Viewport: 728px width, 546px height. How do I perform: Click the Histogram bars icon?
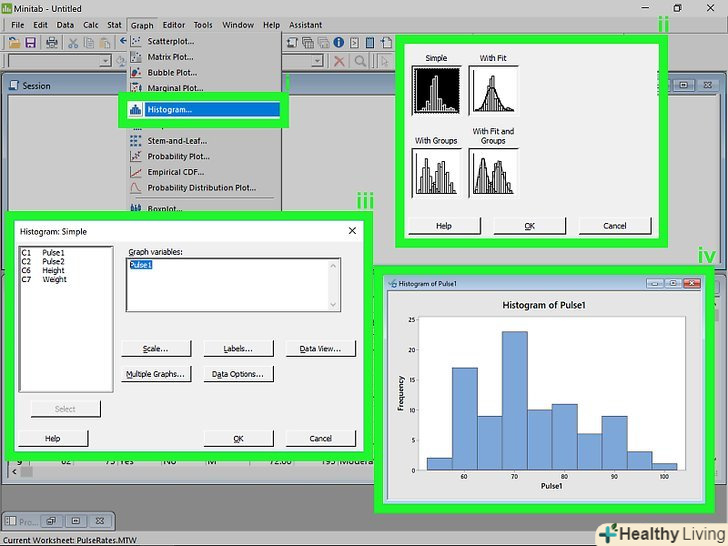pos(136,110)
